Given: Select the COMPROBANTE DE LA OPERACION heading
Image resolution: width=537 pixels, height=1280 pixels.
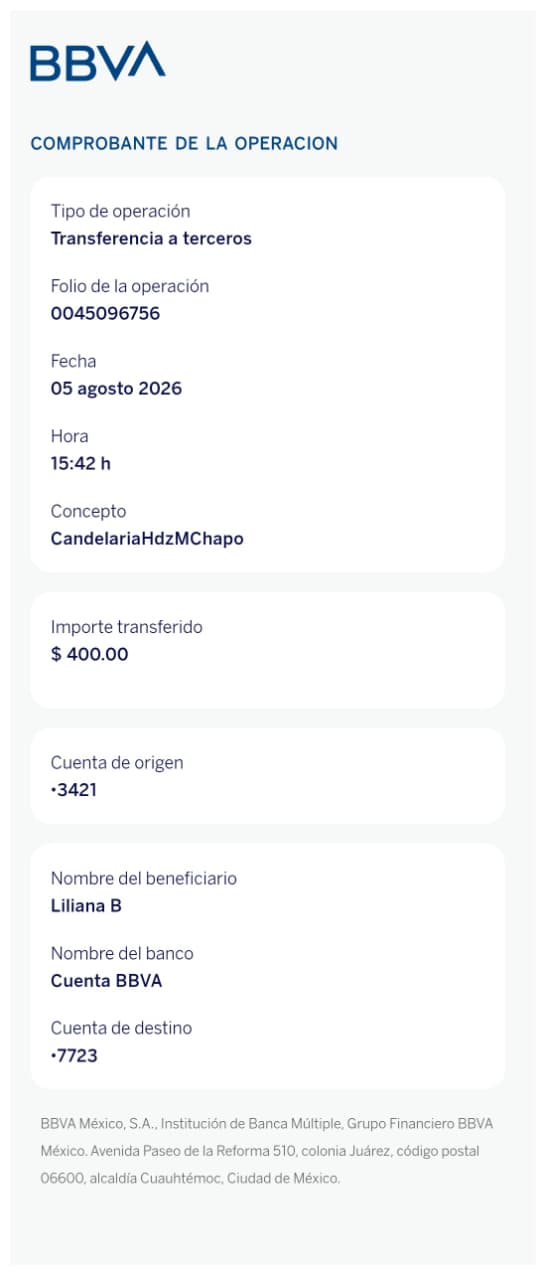Looking at the screenshot, I should point(184,143).
